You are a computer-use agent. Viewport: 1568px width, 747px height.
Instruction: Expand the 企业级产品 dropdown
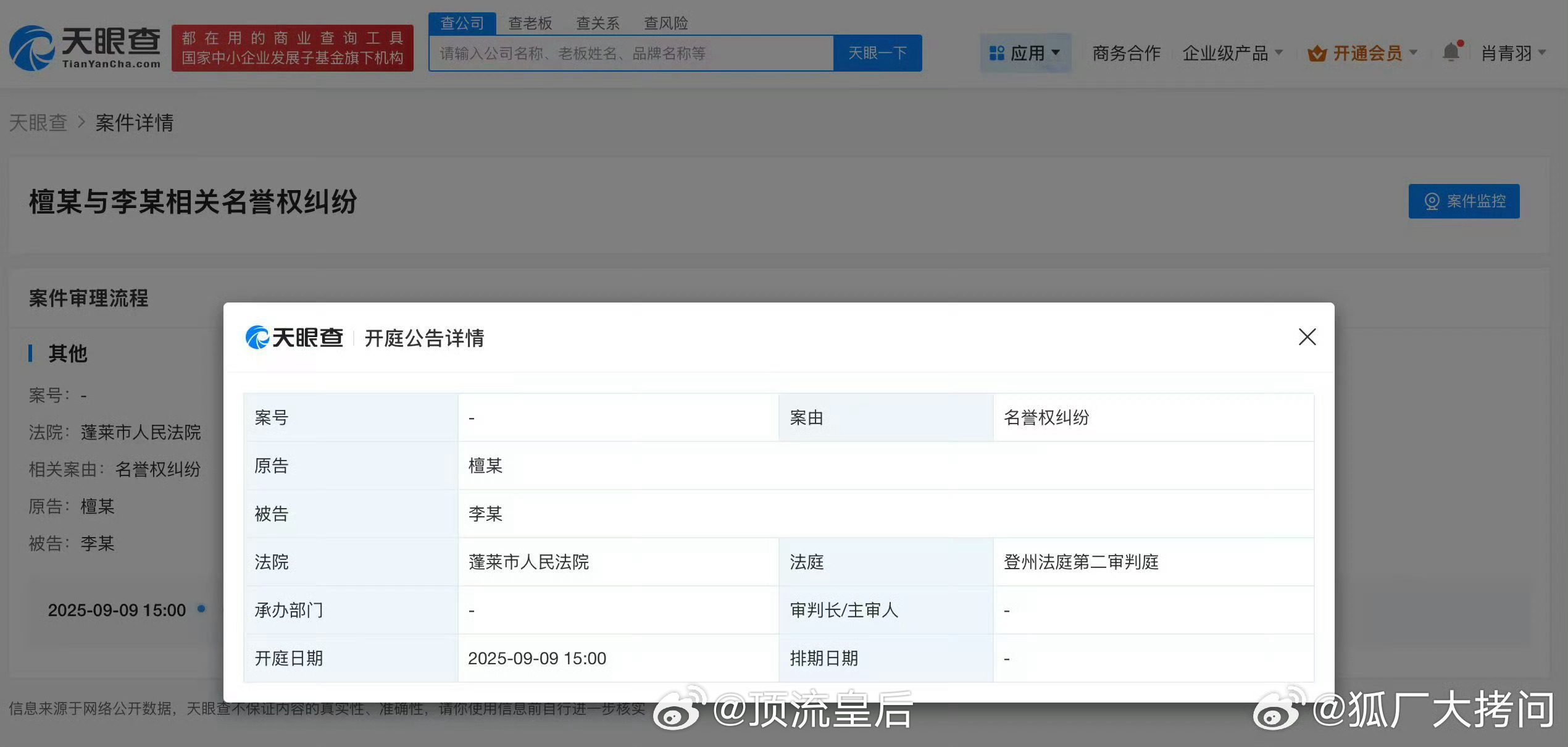(x=1232, y=53)
